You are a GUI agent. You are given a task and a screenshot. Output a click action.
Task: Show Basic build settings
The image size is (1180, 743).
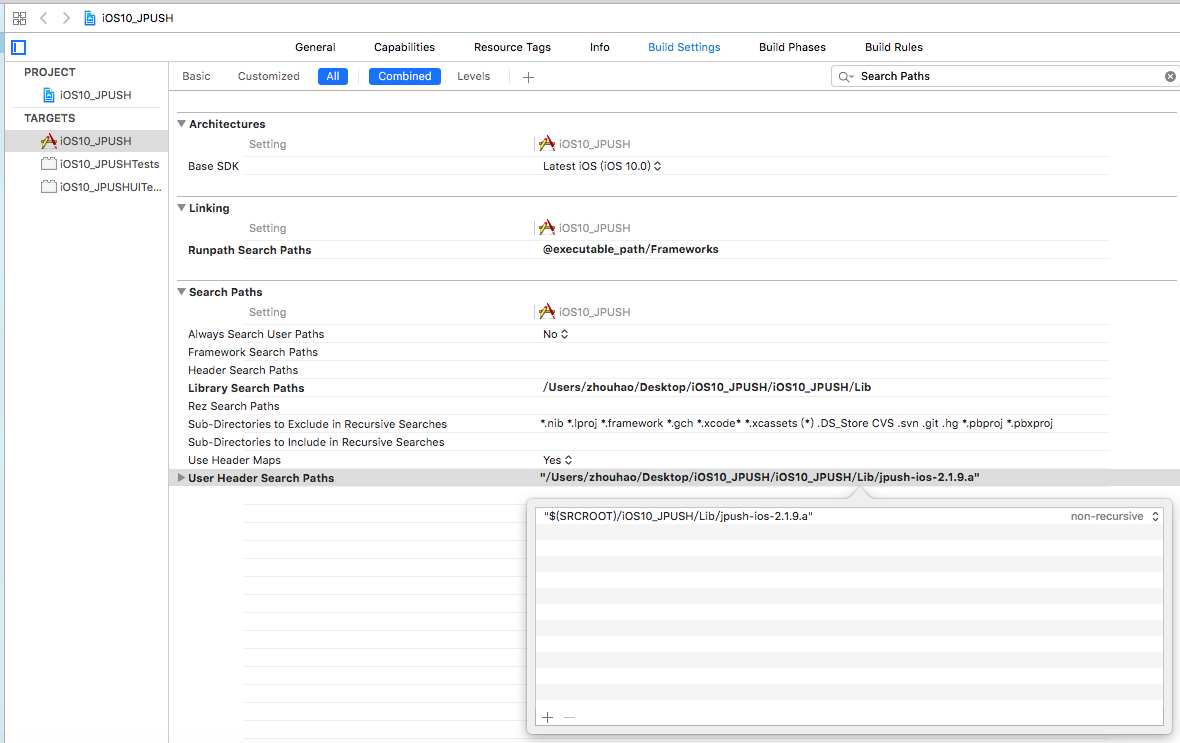click(x=196, y=76)
